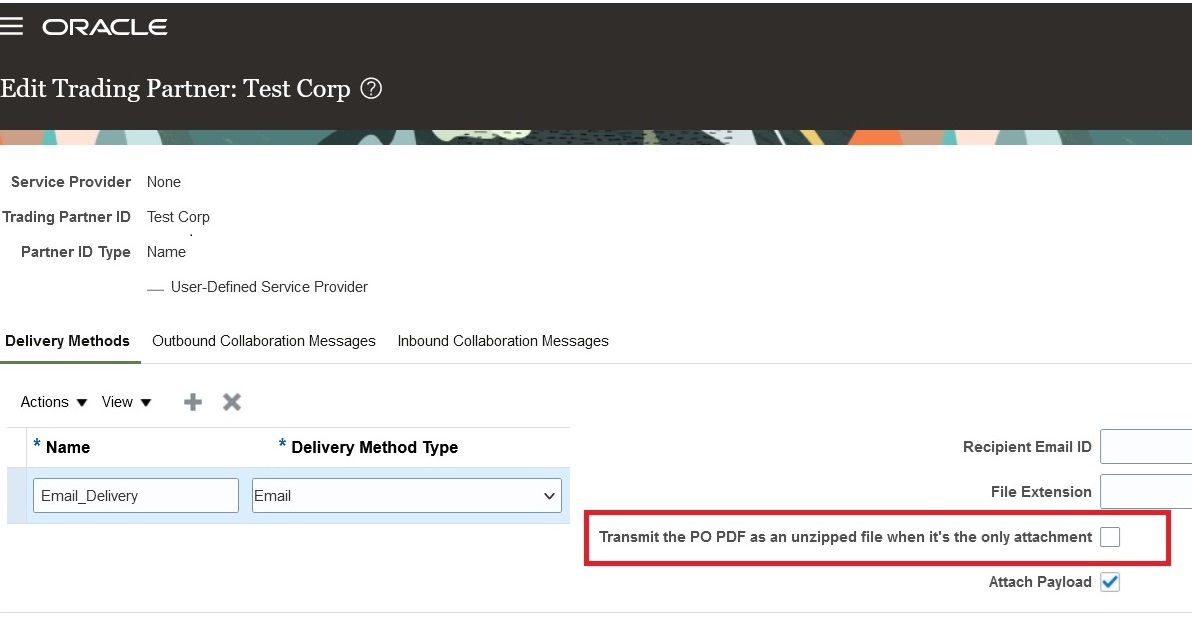Select the Delivery Methods tab
1192x617 pixels.
click(x=67, y=341)
